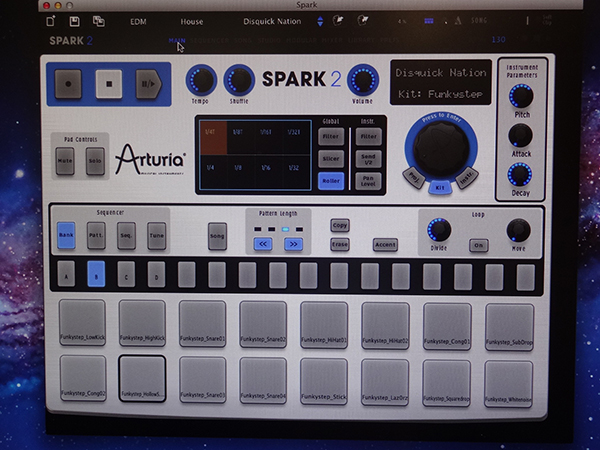Image resolution: width=600 pixels, height=450 pixels.
Task: Select the Bank sequencer button
Action: tap(66, 235)
